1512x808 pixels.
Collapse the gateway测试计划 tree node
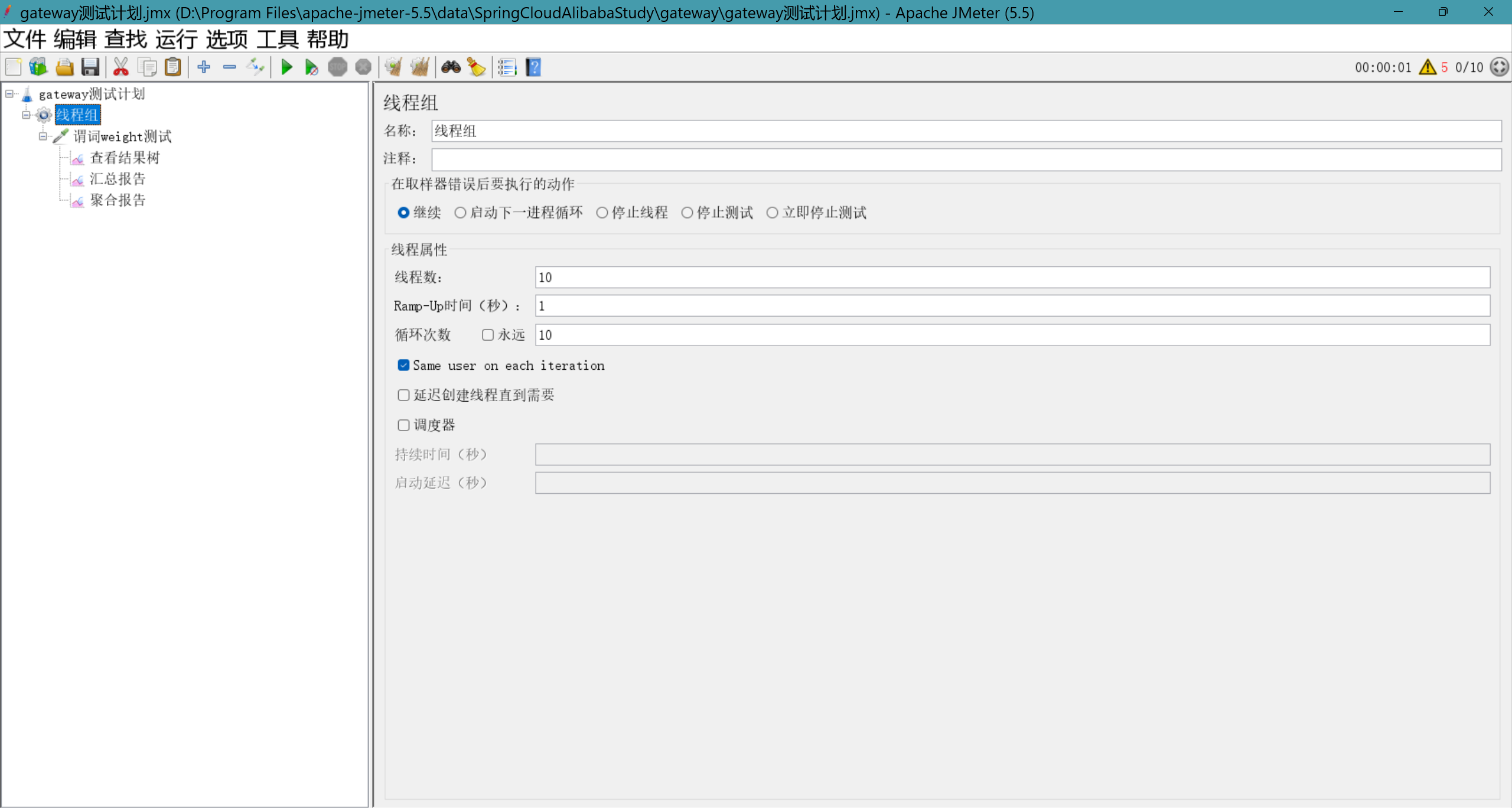pyautogui.click(x=9, y=94)
